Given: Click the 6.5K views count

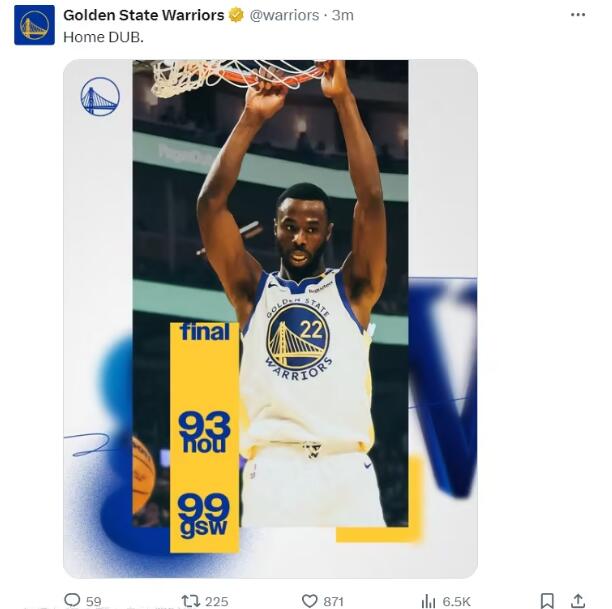Looking at the screenshot, I should 456,601.
